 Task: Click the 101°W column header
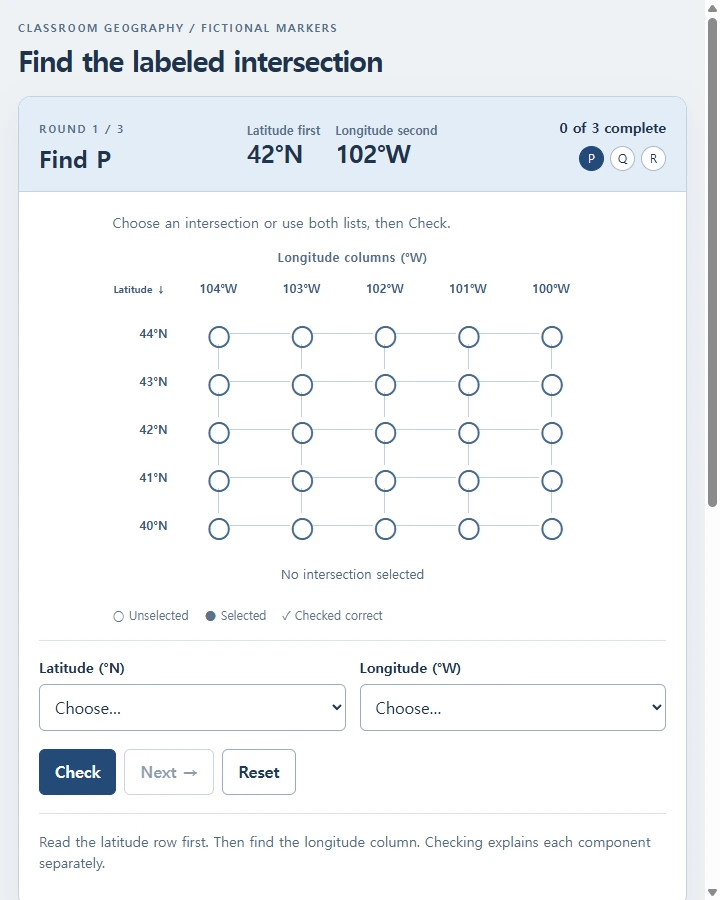click(x=468, y=289)
